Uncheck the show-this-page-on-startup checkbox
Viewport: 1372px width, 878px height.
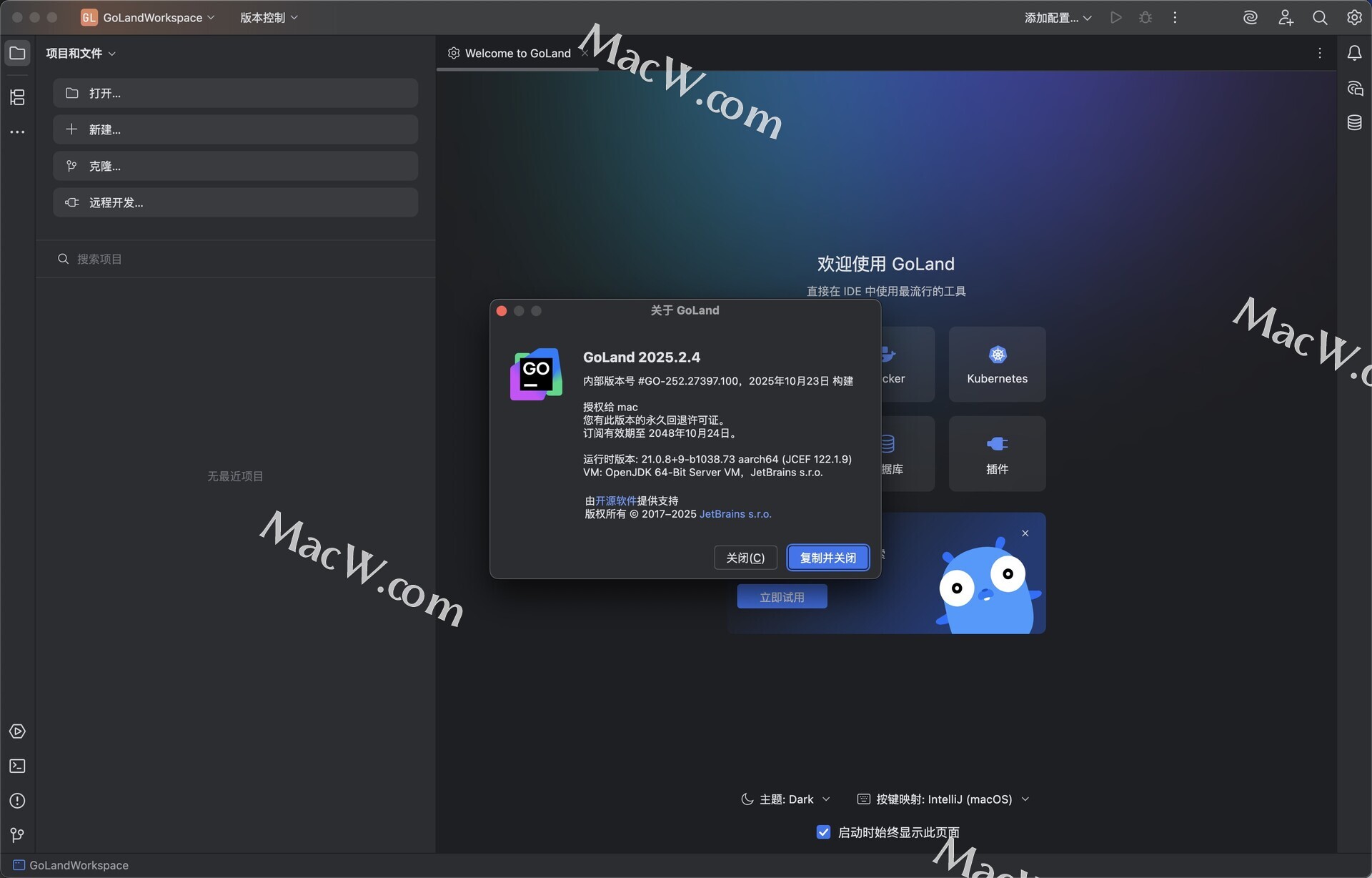(823, 832)
